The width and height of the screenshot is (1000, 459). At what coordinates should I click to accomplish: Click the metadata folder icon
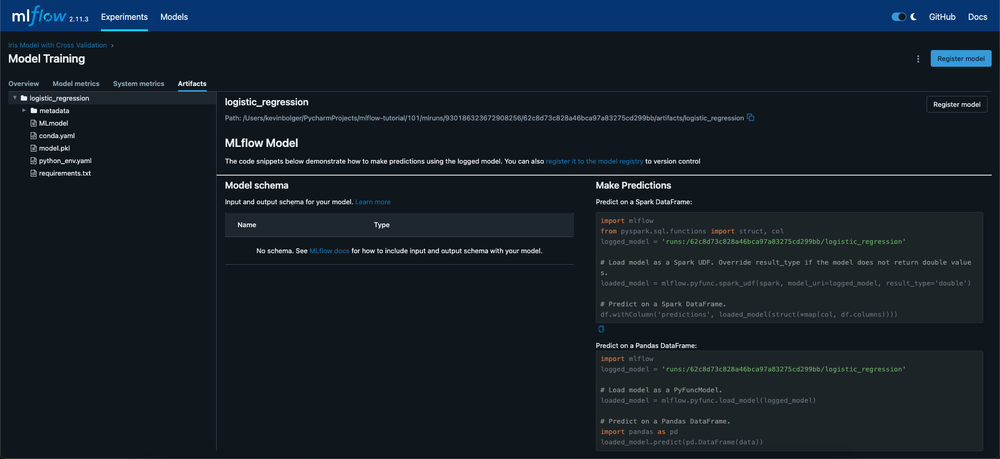34,110
